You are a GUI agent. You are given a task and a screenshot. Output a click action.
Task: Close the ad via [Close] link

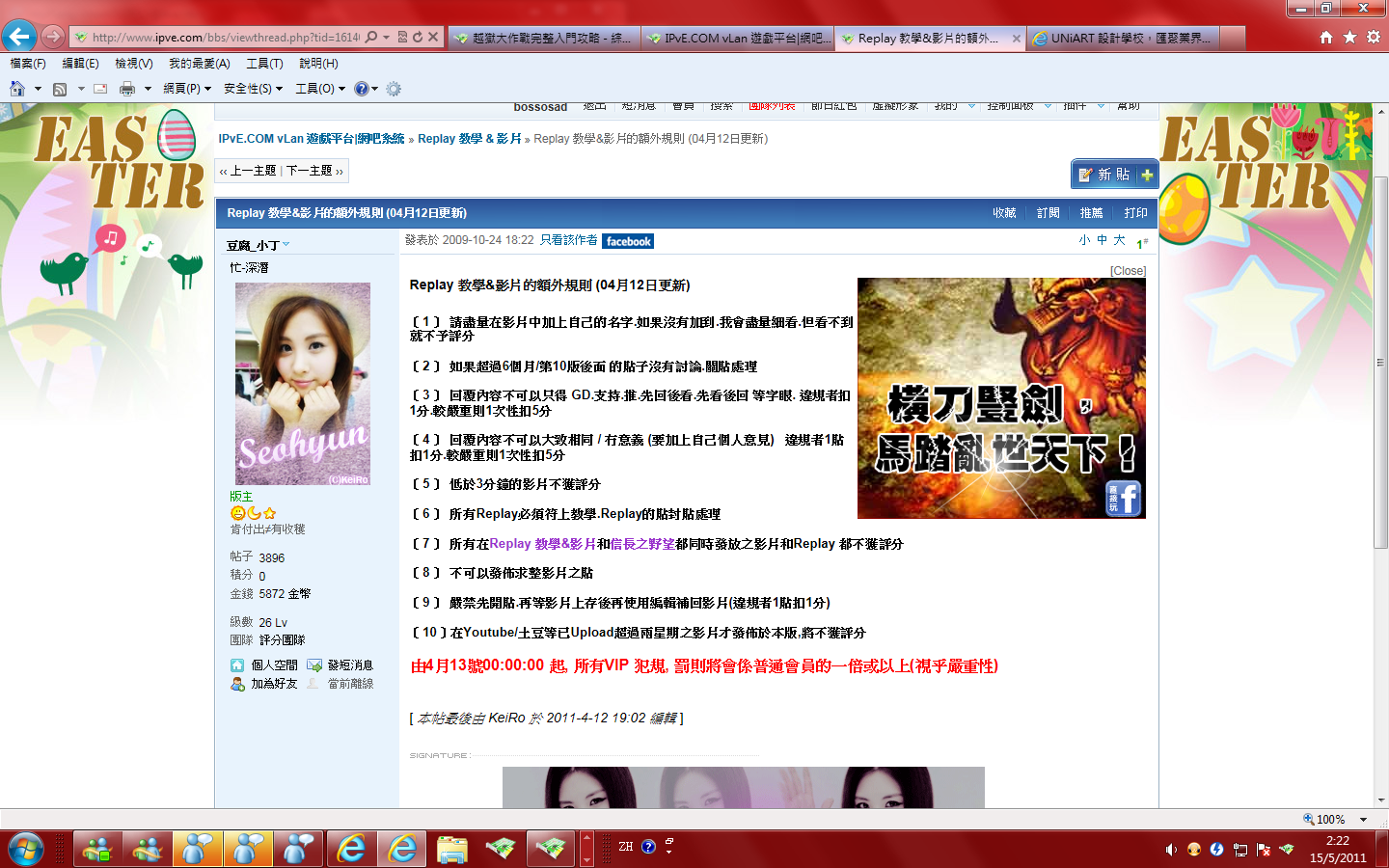pos(1128,271)
